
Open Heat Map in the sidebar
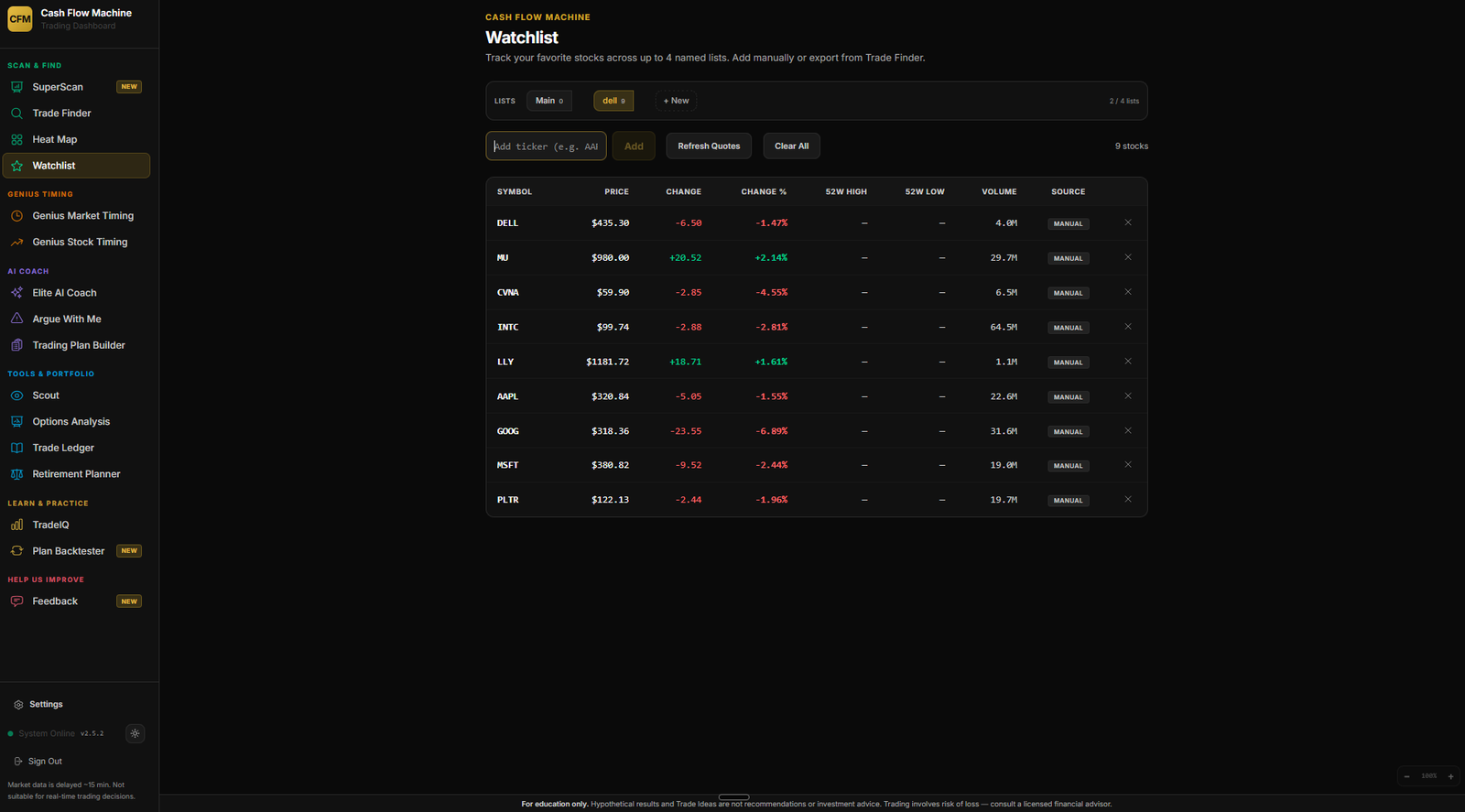point(76,139)
